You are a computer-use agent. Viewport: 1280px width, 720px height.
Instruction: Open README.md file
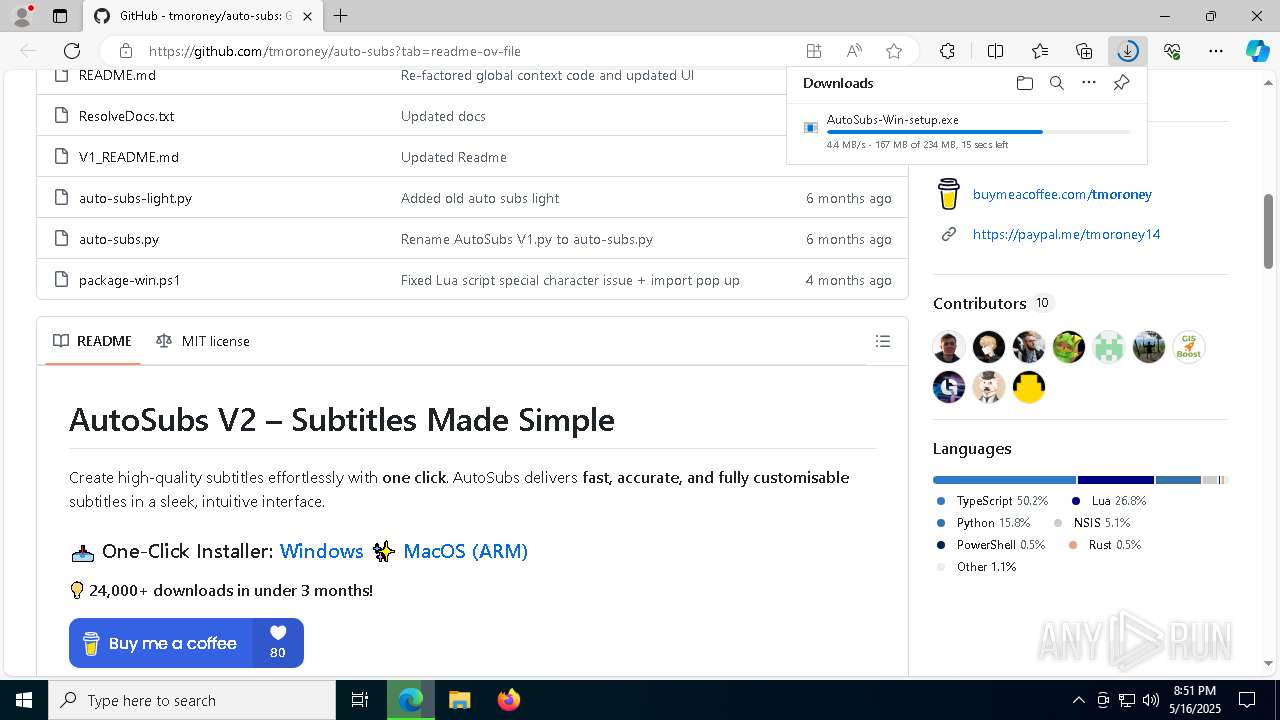(x=117, y=75)
